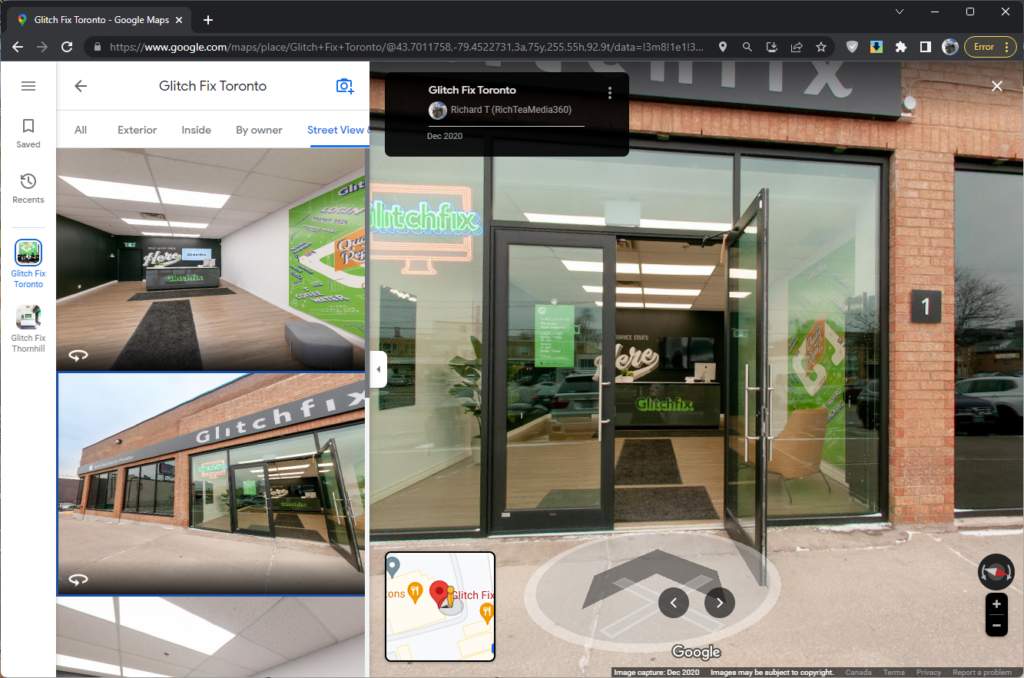Click the Report a problem link
1024x678 pixels.
pyautogui.click(x=982, y=672)
